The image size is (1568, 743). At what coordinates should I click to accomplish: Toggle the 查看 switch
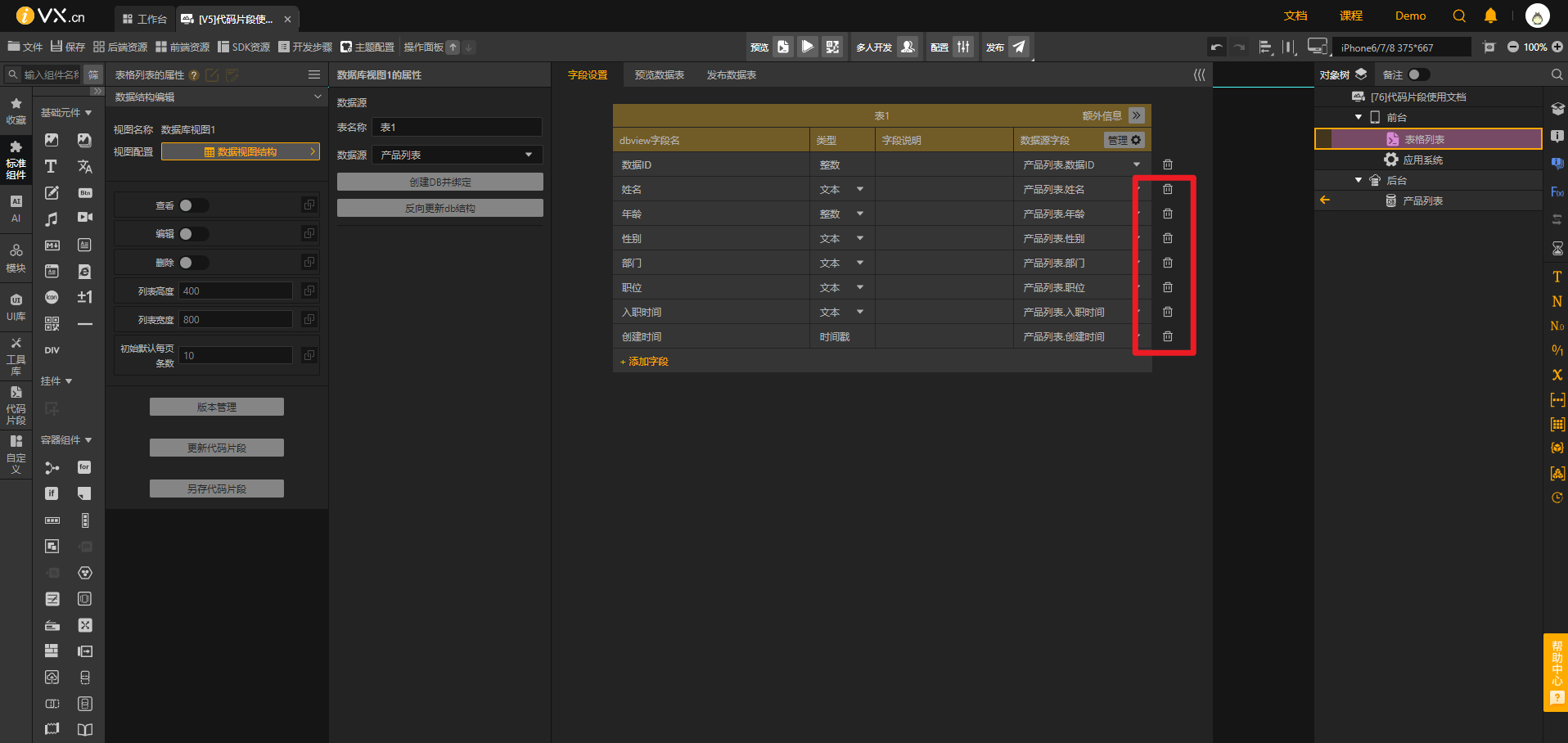coord(194,205)
